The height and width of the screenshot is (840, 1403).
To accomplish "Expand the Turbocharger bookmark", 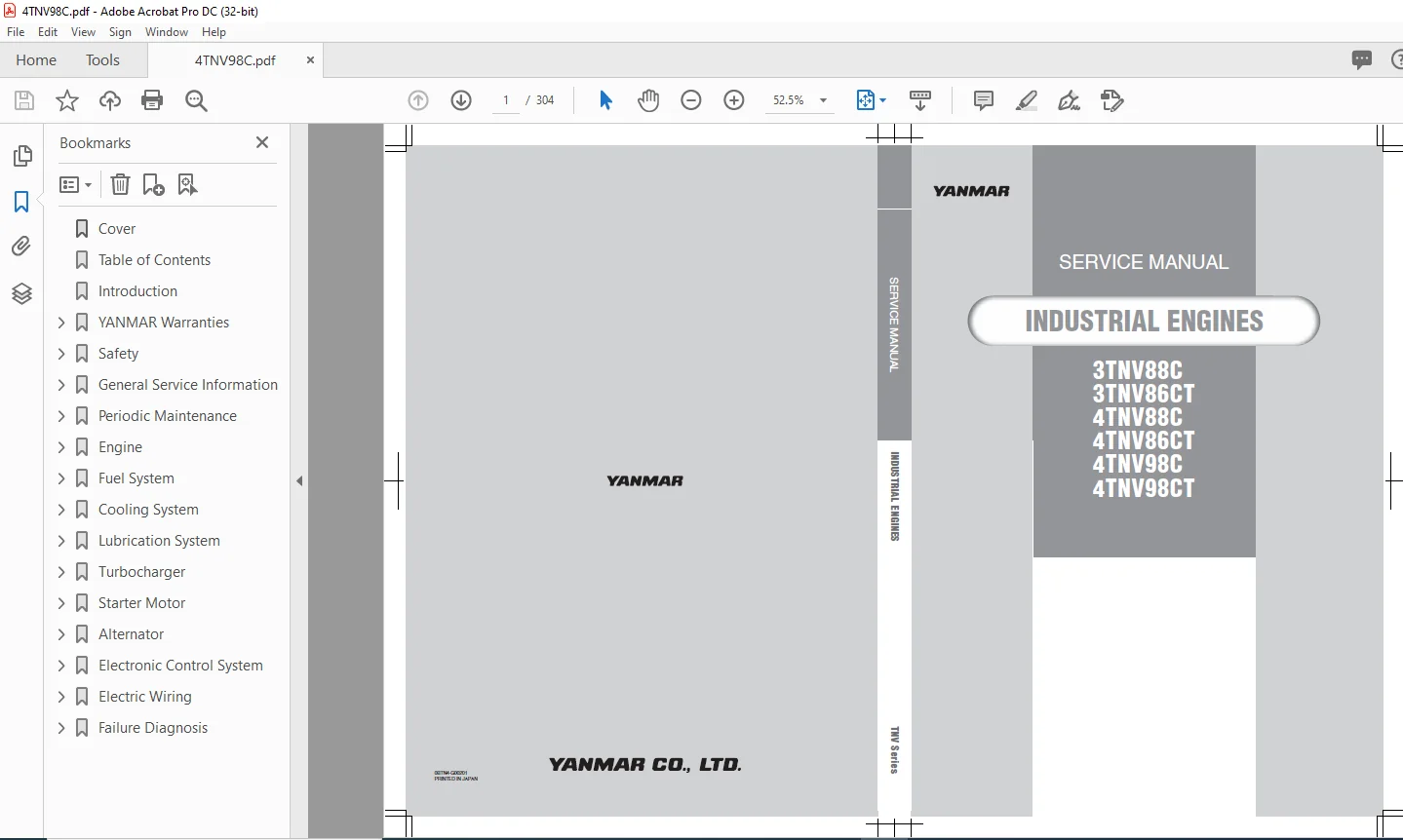I will coord(61,572).
